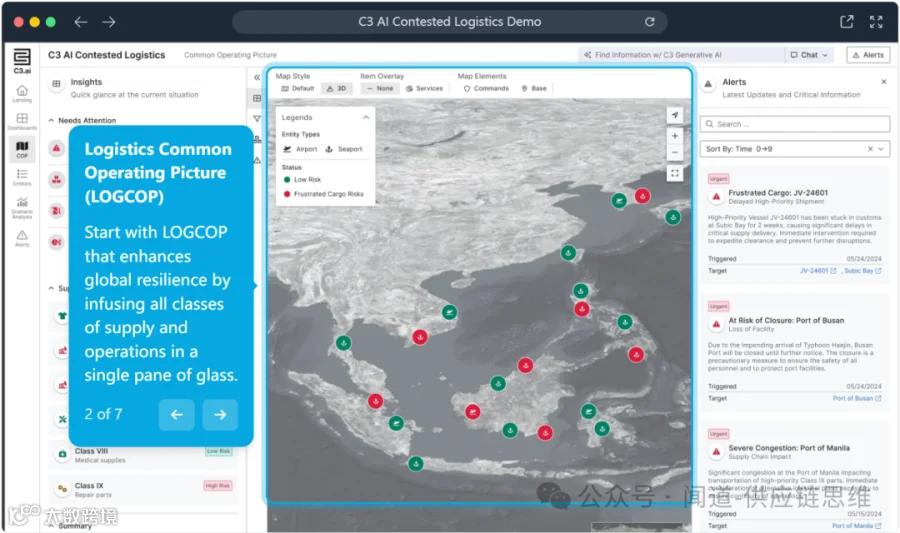Open the Port of Manila target link

point(856,526)
